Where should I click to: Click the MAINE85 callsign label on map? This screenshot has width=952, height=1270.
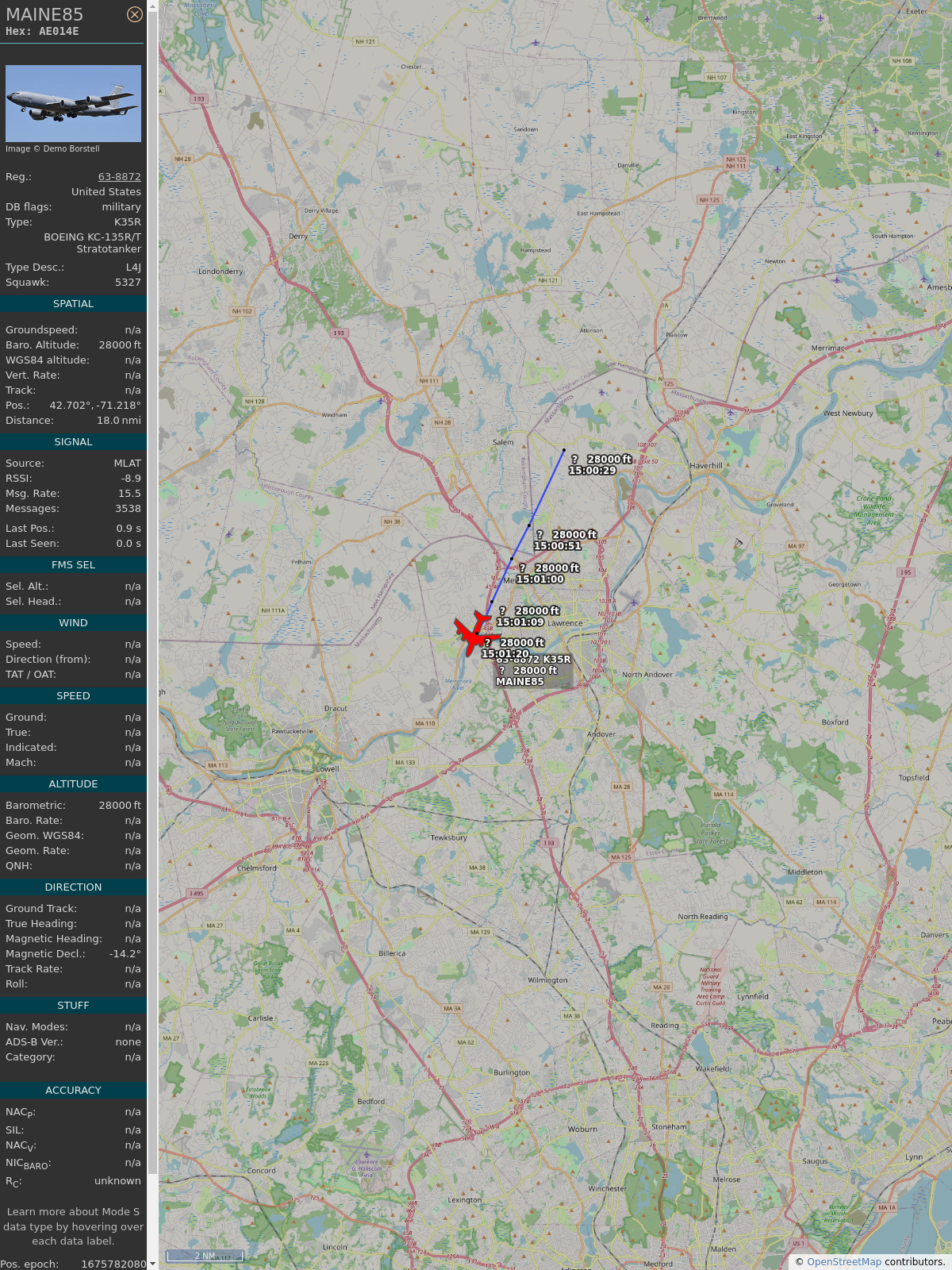pos(520,681)
